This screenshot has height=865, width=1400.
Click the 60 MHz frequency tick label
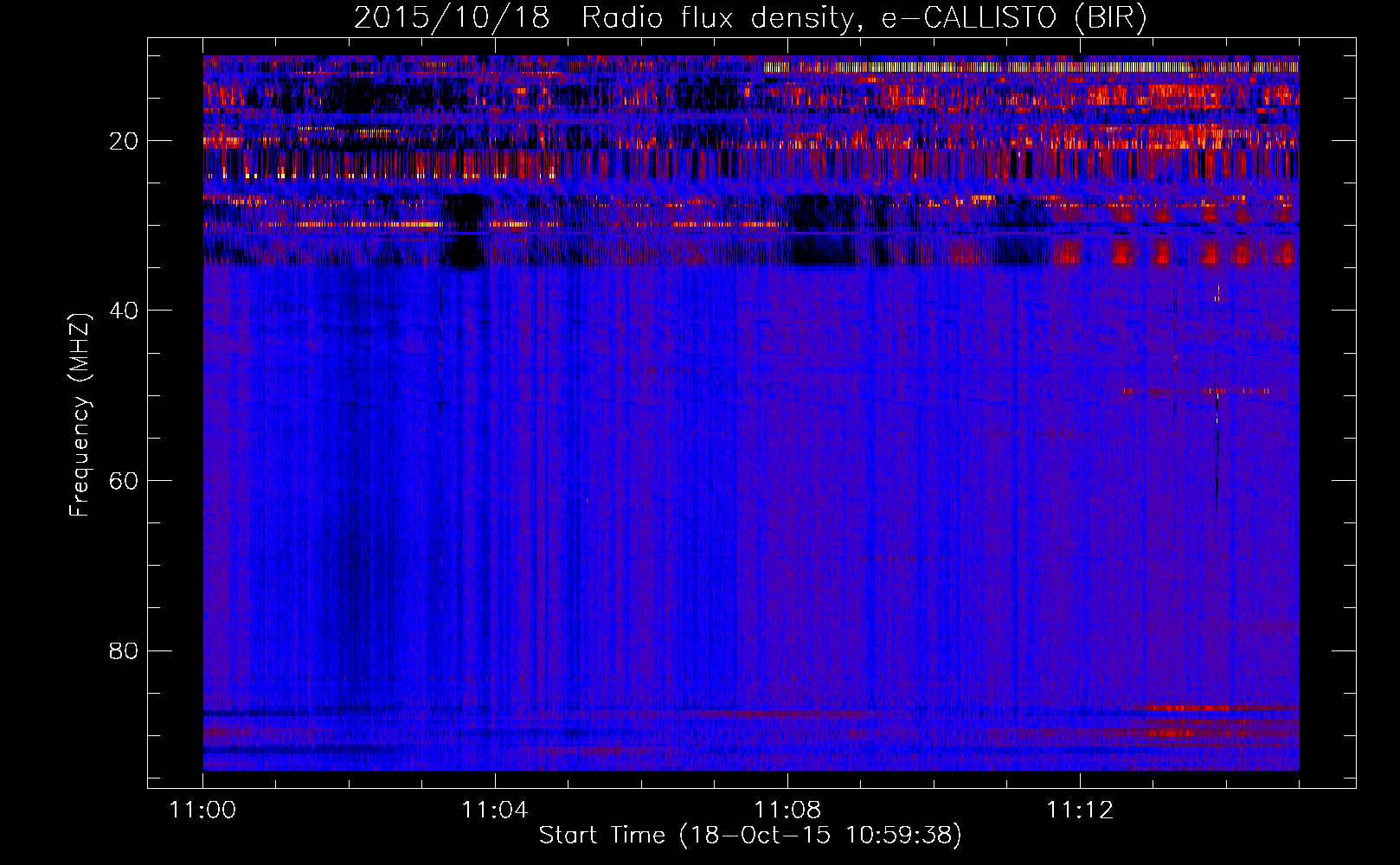coord(125,481)
